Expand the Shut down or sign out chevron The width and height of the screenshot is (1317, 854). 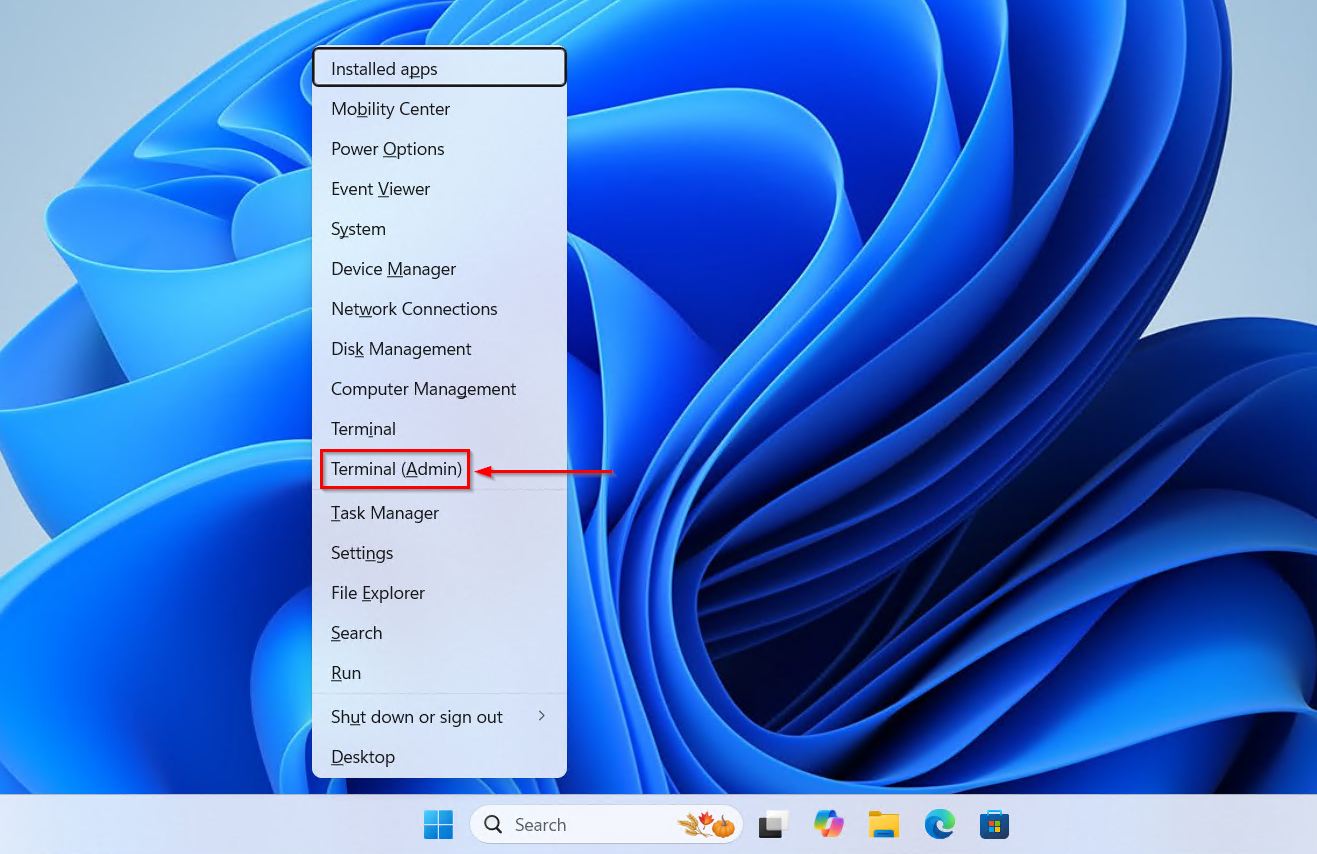point(542,716)
